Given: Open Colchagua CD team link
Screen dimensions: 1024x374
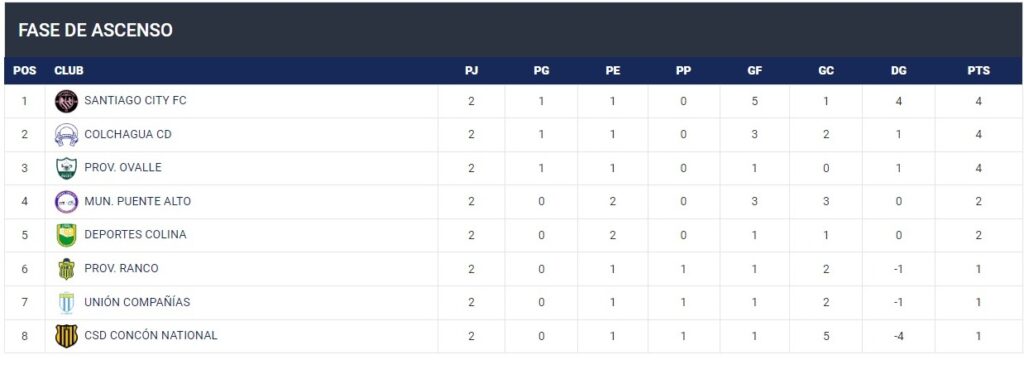Looking at the screenshot, I should click(128, 134).
